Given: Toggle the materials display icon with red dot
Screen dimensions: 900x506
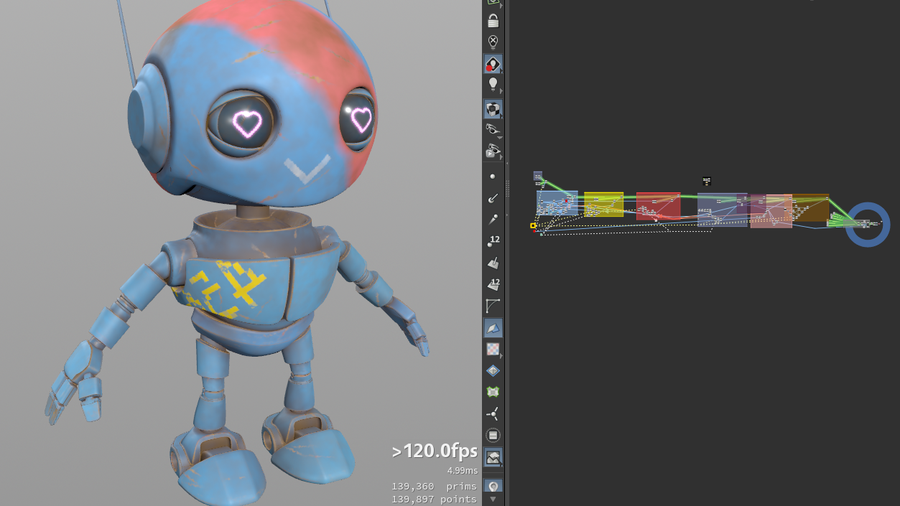Looking at the screenshot, I should tap(493, 64).
